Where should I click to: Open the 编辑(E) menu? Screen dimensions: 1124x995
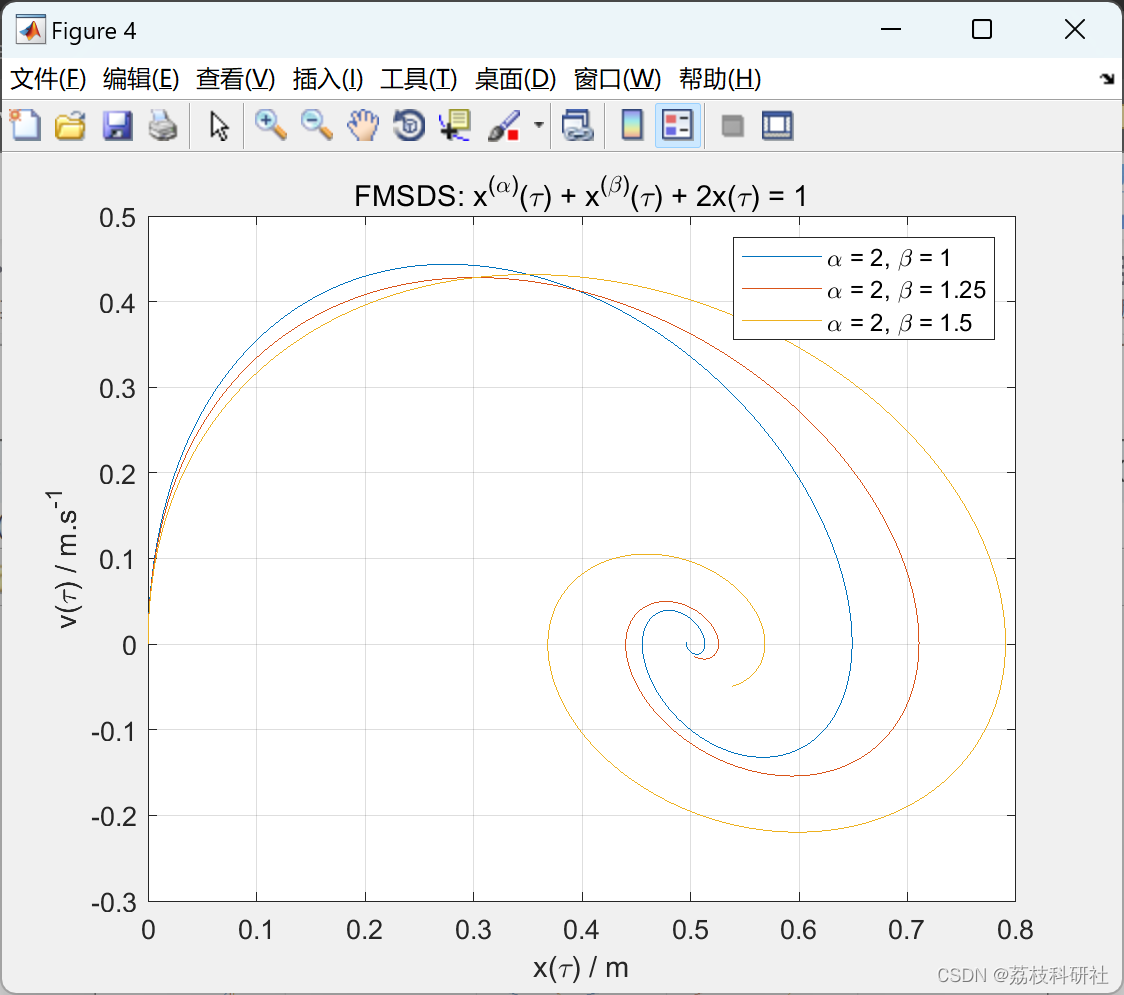[141, 79]
